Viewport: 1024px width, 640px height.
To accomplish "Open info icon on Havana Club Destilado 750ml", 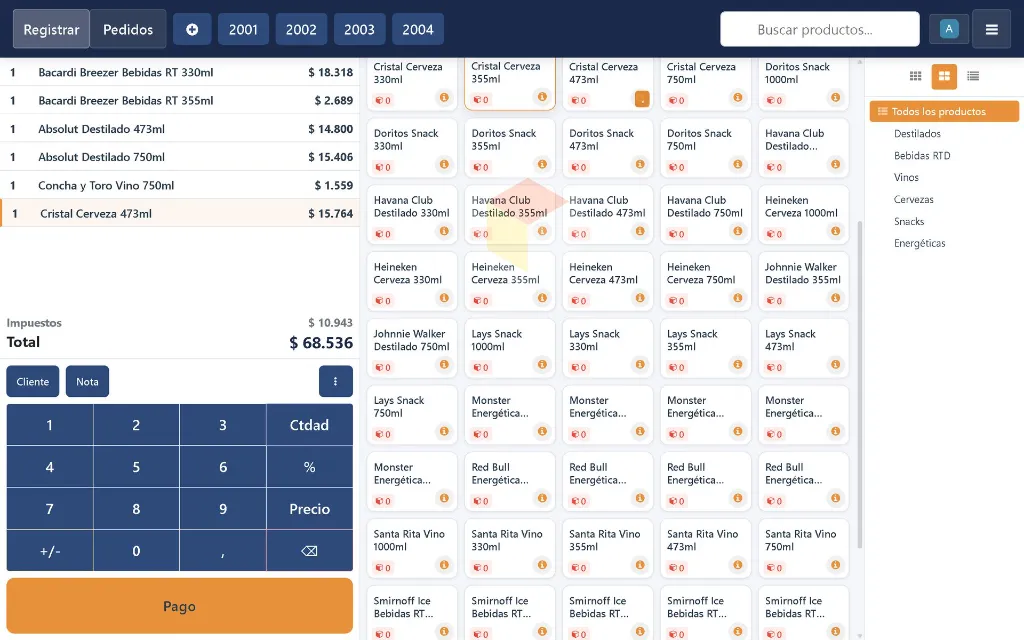I will 737,231.
